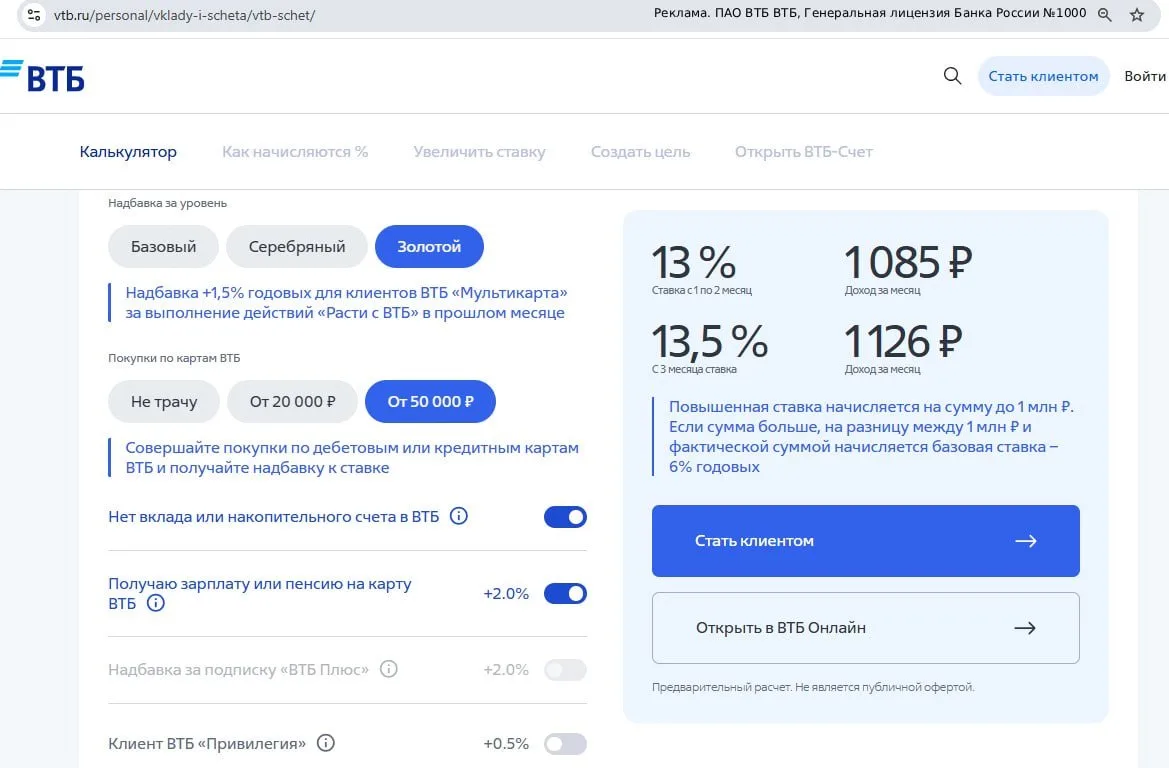Open info icon next to «Привилегия»
Screen dimensions: 1169x768
coord(326,743)
